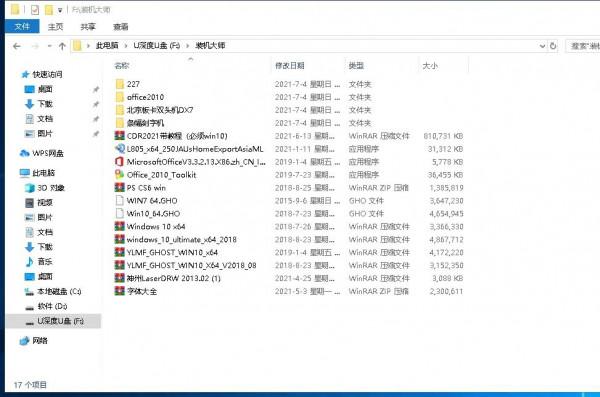Sort by the 名称 column header
This screenshot has width=600, height=397.
[122, 65]
